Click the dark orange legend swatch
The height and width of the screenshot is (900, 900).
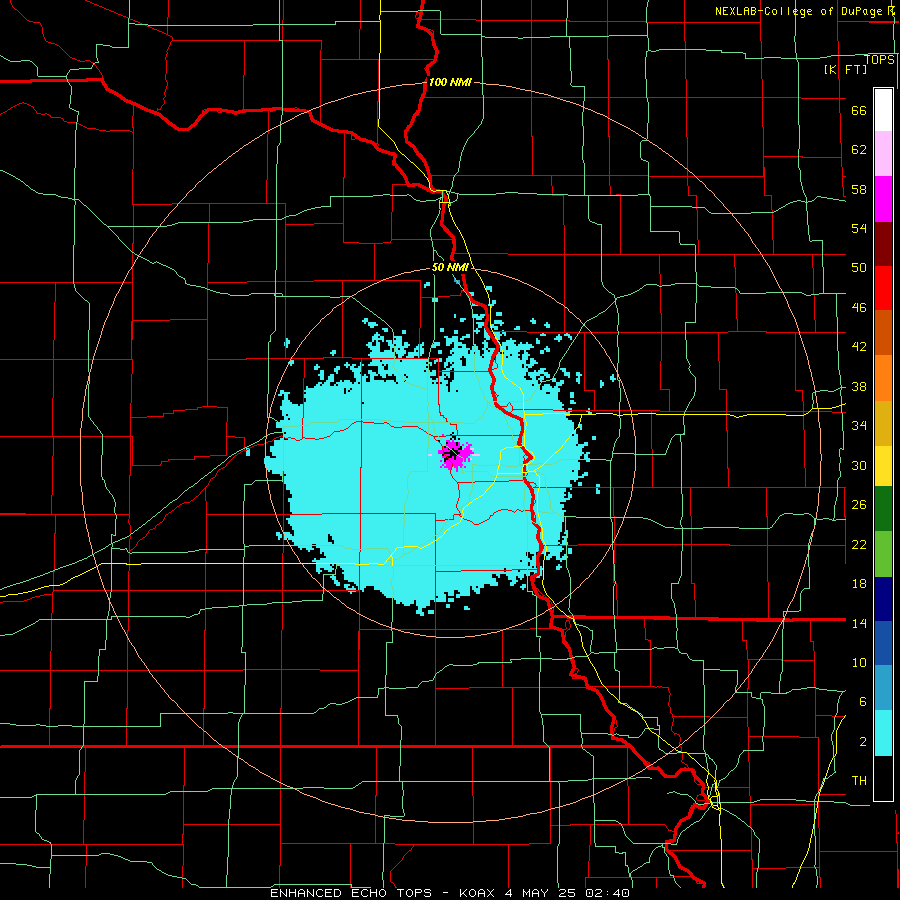coord(883,333)
